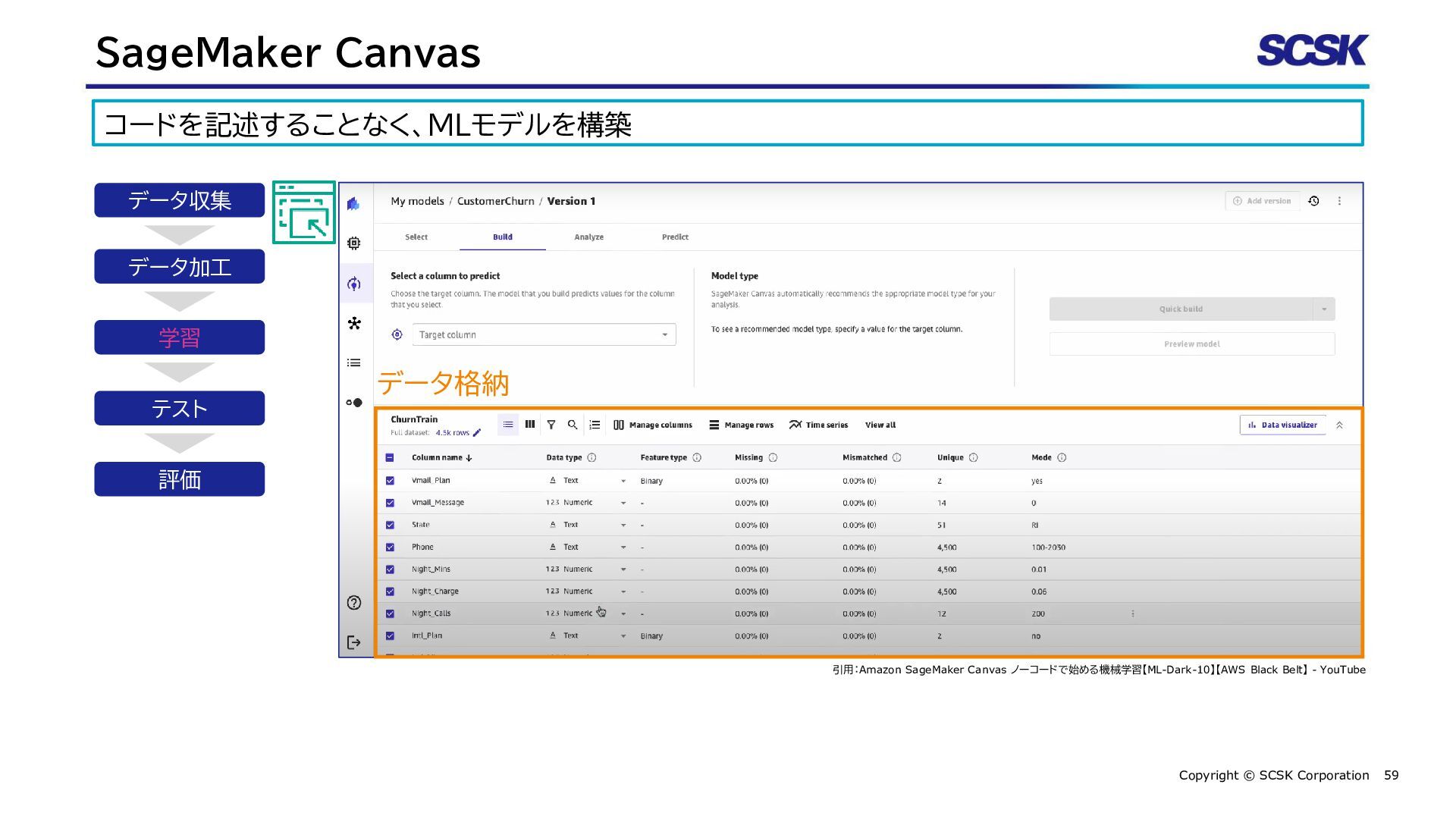Open the numbered steps list icon
1456x819 pixels.
tap(595, 425)
